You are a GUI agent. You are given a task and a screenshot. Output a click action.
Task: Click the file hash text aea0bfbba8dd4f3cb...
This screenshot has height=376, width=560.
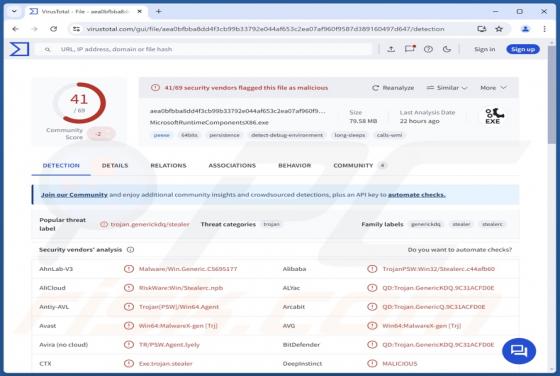pyautogui.click(x=238, y=111)
